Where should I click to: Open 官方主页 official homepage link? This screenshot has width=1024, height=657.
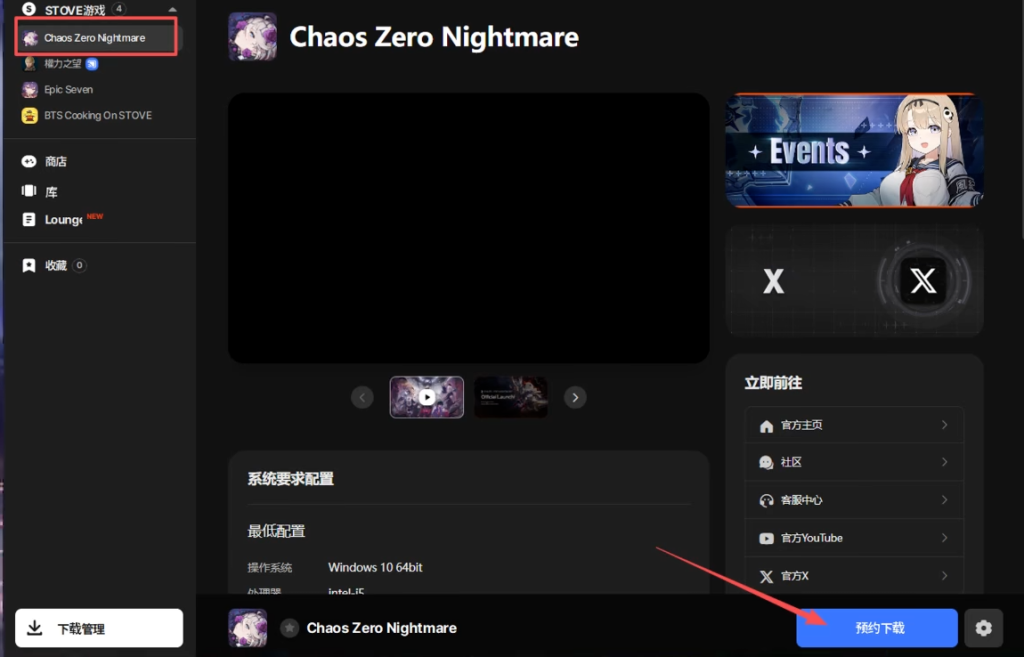point(854,425)
